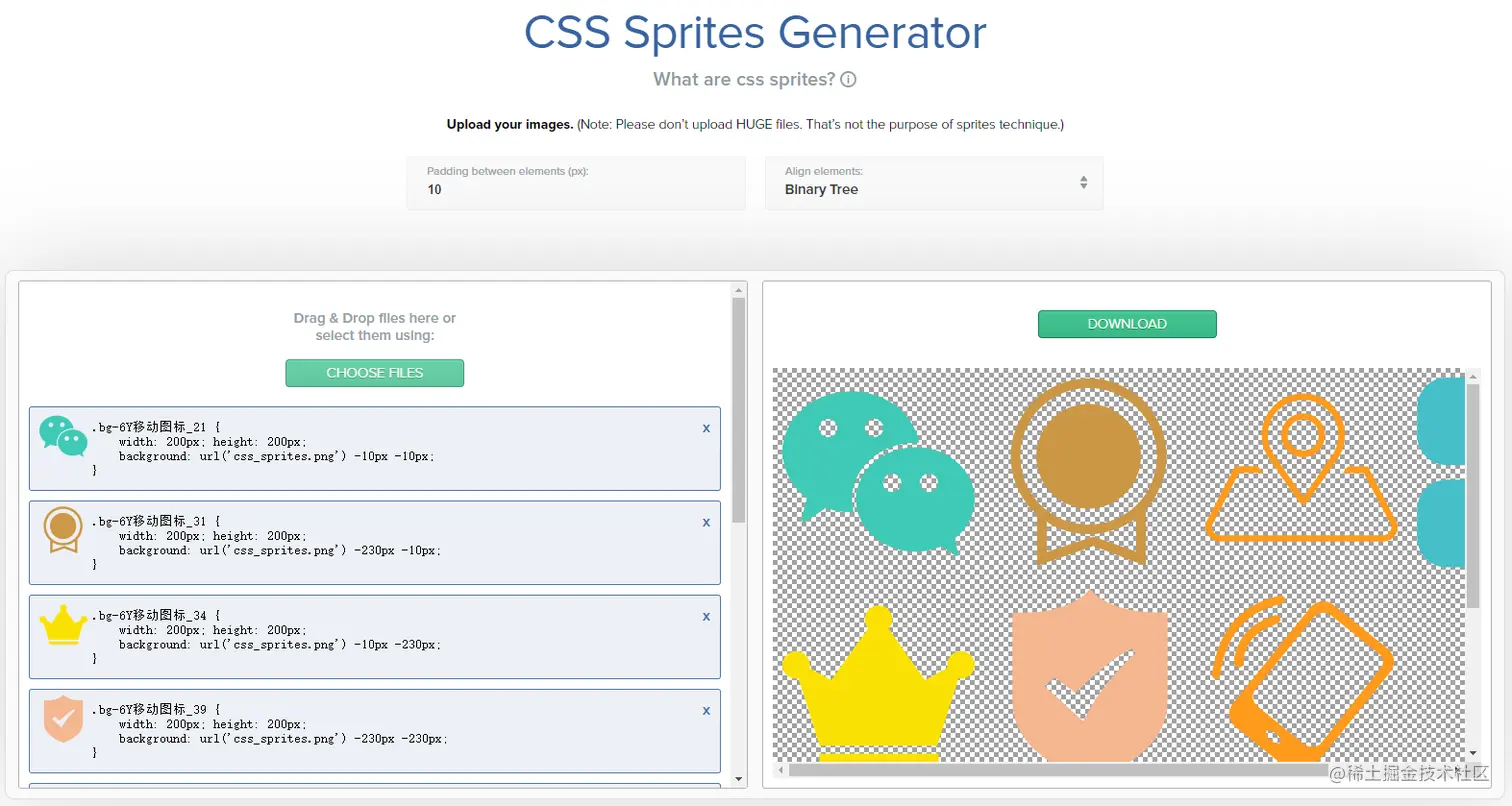Click the large brown medal icon in the sprite preview
Viewport: 1512px width, 806px height.
(1088, 470)
